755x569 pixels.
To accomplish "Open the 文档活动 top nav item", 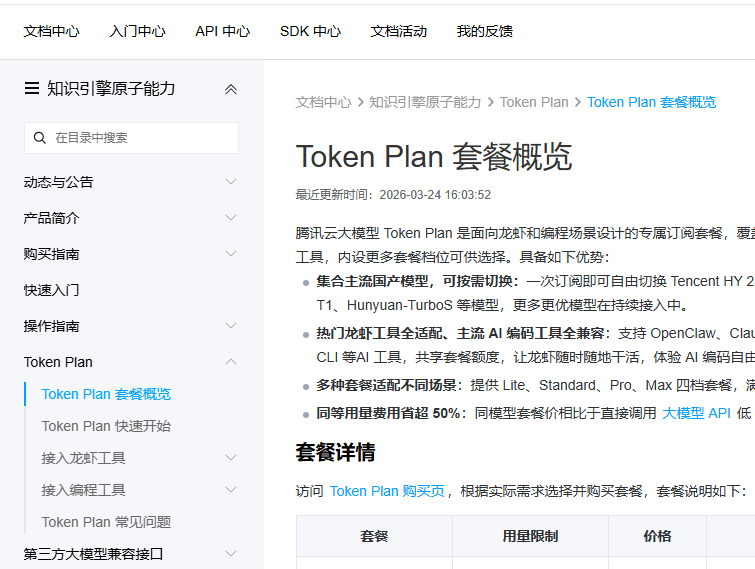I will (x=399, y=31).
